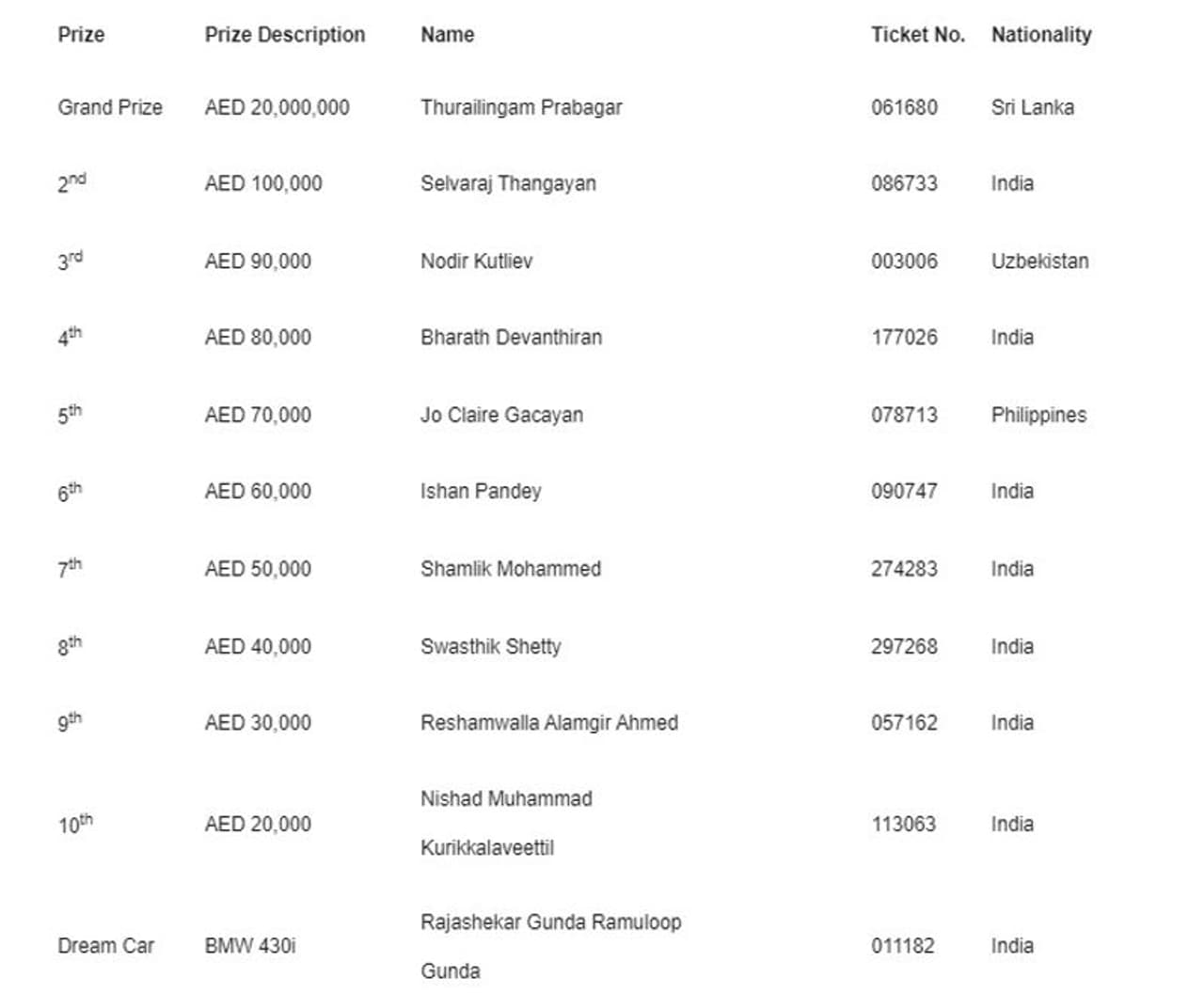Select the AED 20,000,000 prize amount

tap(277, 107)
